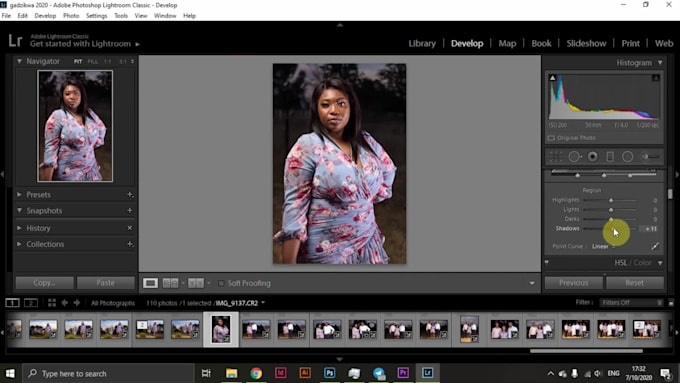Collapse the Histogram panel
Viewport: 680px width, 383px height.
click(660, 63)
